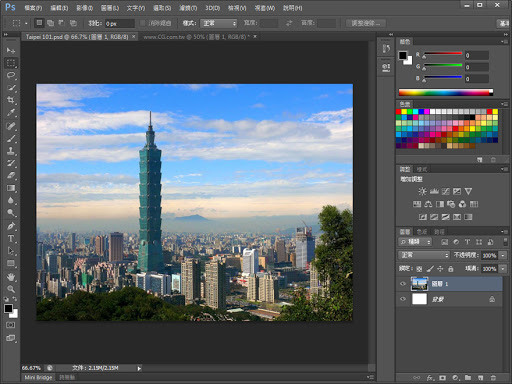Select the Spot Healing Brush tool
The width and height of the screenshot is (512, 384).
11,126
